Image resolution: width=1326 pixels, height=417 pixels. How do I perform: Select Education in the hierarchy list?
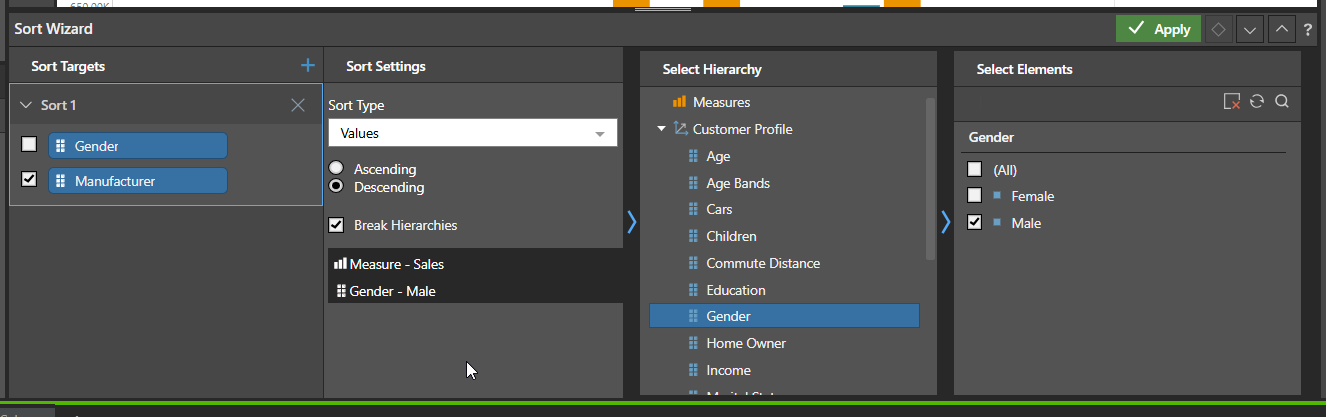coord(735,290)
